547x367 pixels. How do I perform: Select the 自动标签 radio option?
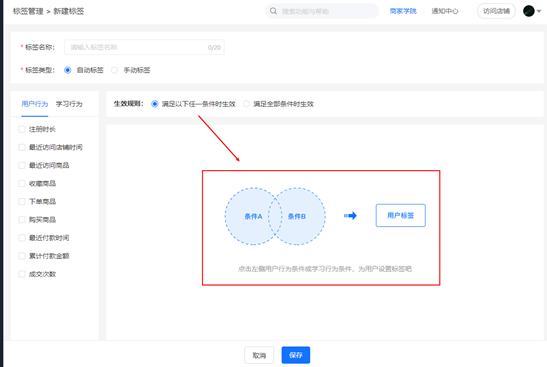(x=68, y=70)
